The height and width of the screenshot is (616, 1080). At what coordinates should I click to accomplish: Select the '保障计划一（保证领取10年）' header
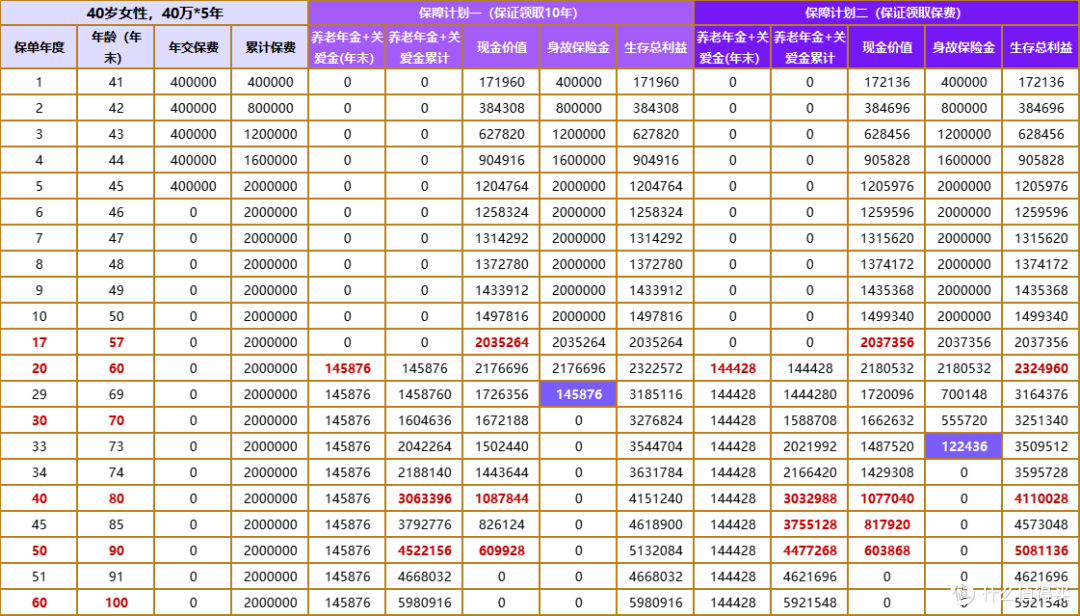click(501, 13)
